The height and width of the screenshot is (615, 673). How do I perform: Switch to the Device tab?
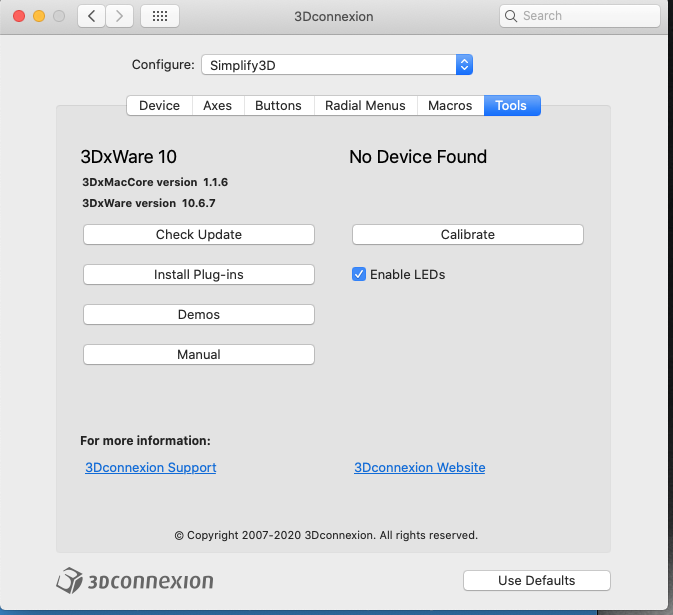click(159, 106)
